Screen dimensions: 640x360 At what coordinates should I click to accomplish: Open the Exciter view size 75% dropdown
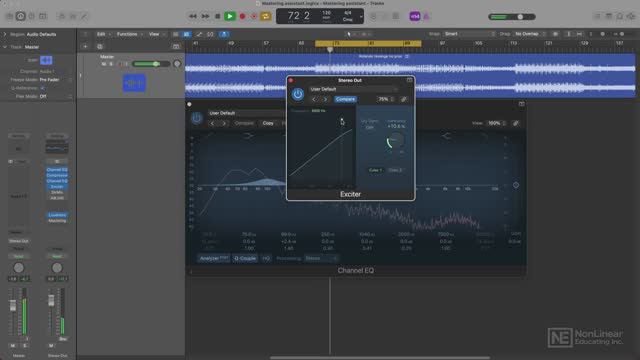click(x=386, y=99)
